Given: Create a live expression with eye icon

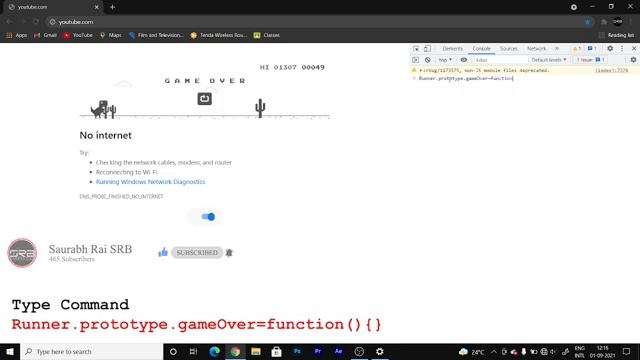Looking at the screenshot, I should 464,60.
